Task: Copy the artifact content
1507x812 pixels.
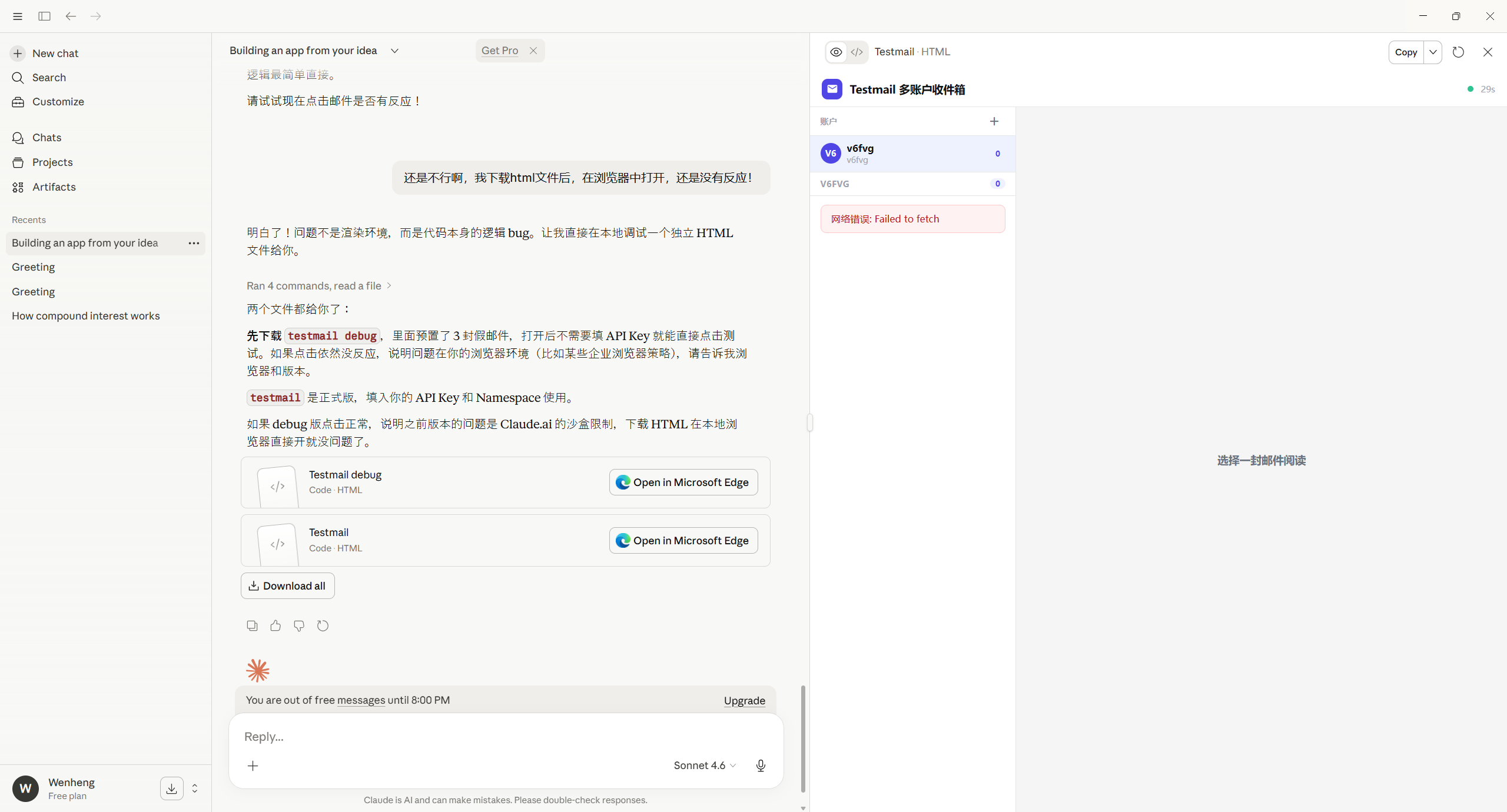Action: tap(1406, 52)
